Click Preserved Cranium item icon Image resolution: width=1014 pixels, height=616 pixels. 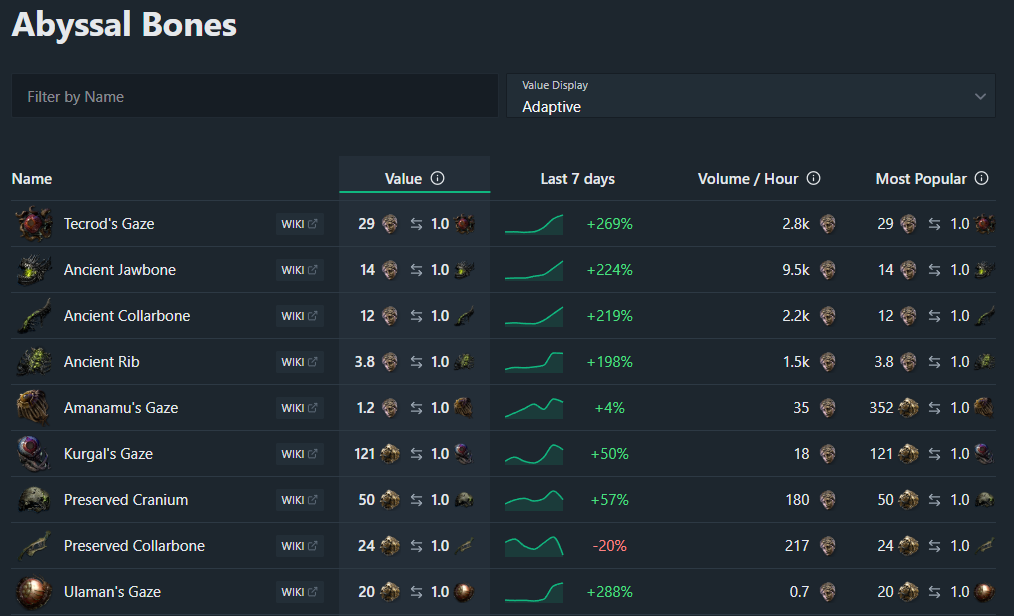pos(34,500)
